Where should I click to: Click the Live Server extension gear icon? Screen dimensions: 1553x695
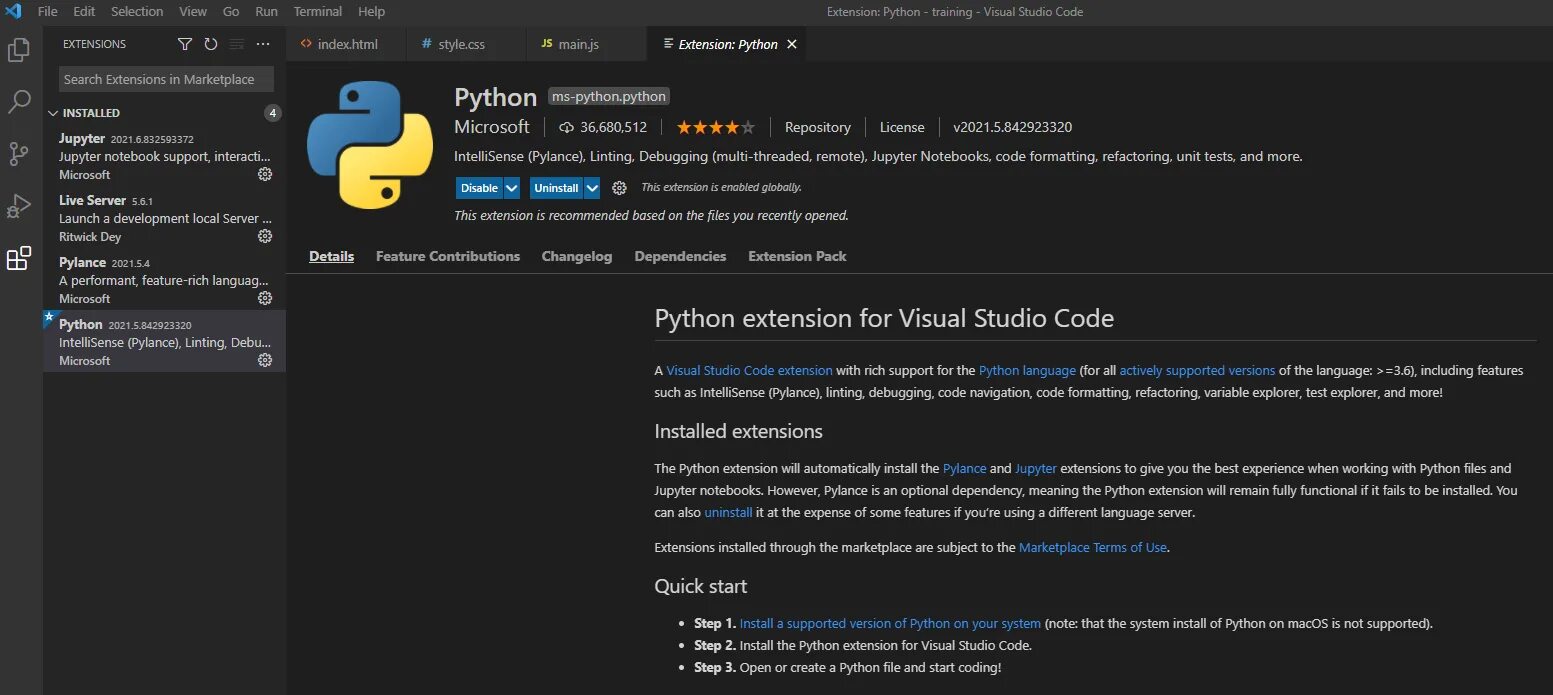point(264,236)
